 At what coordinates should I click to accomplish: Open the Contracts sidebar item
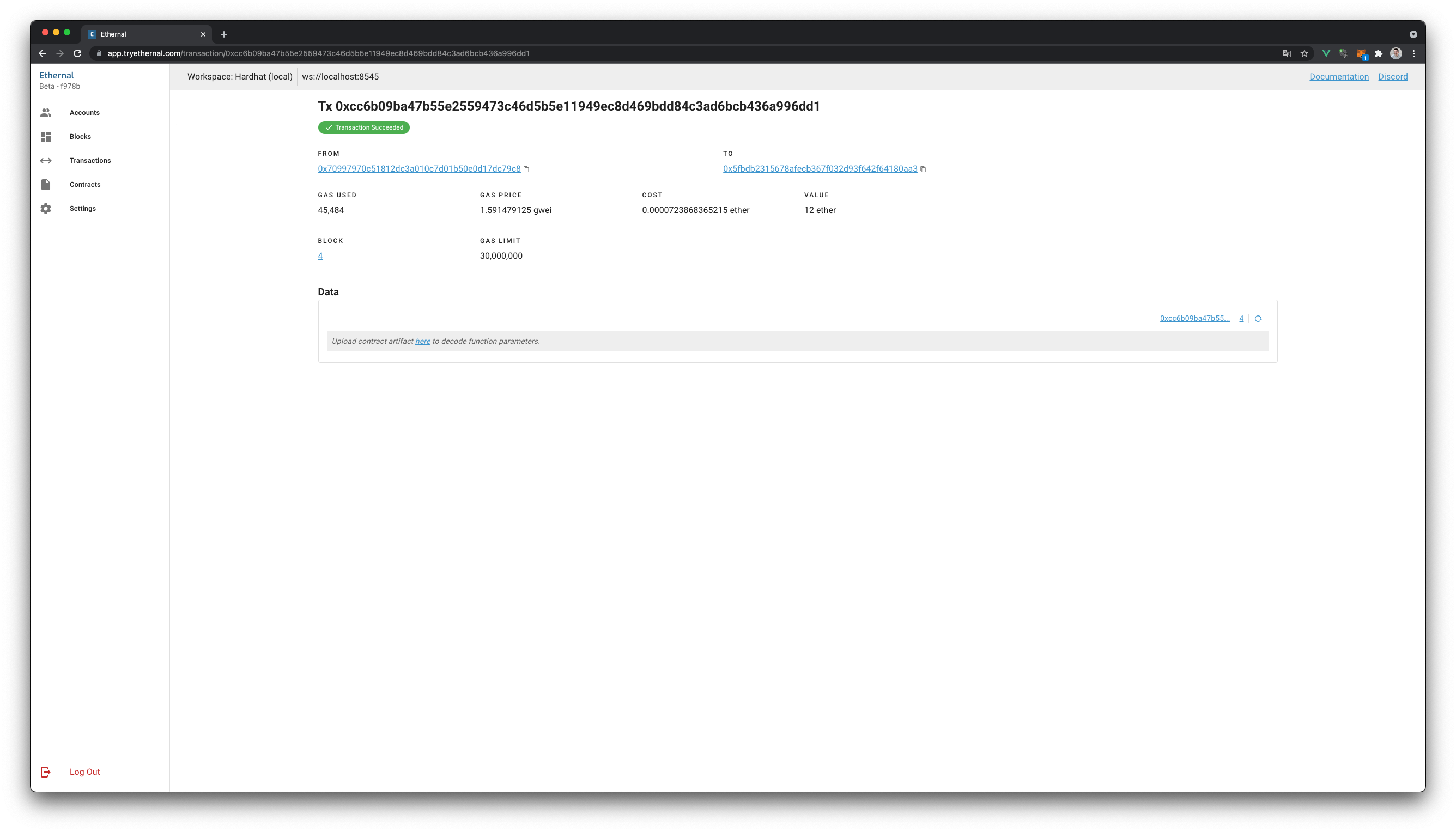click(84, 185)
